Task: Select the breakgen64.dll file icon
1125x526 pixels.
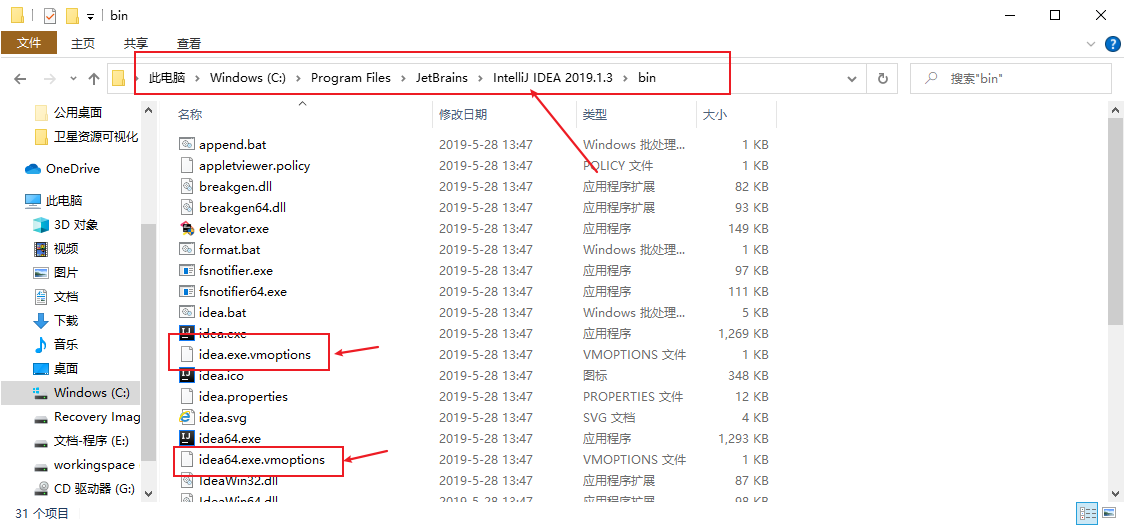Action: pyautogui.click(x=187, y=207)
